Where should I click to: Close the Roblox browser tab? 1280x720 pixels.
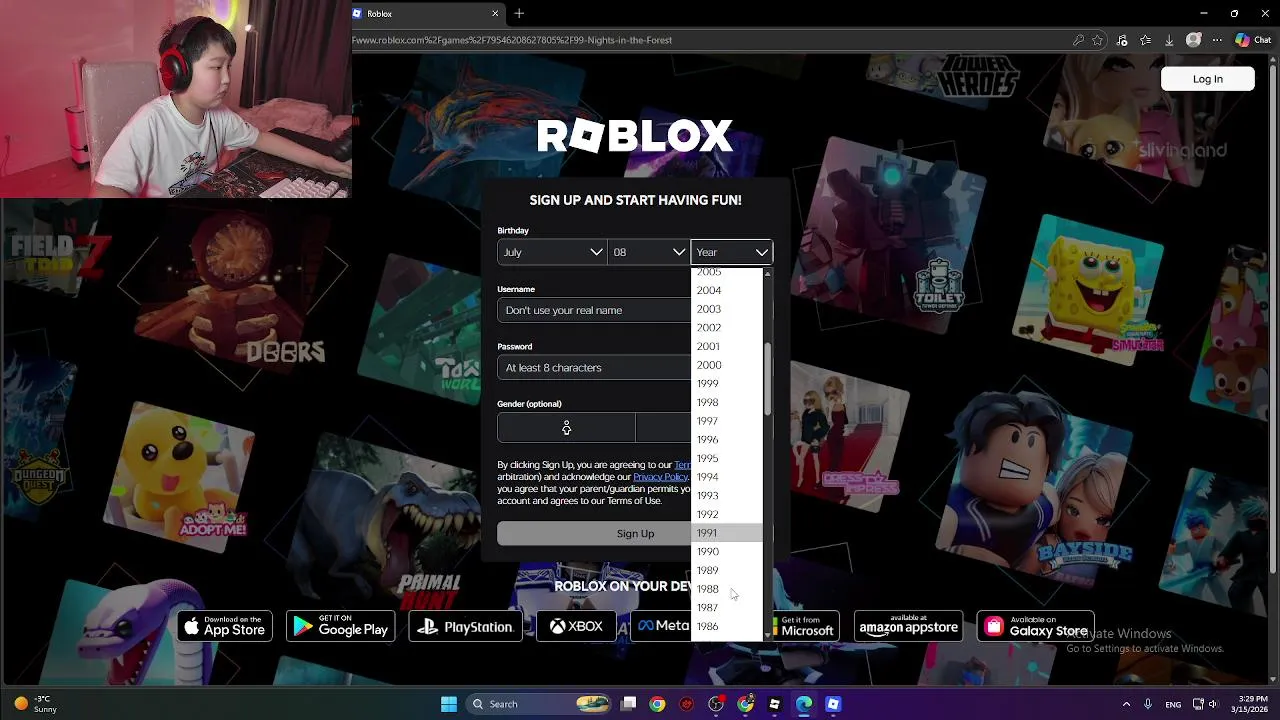(494, 14)
